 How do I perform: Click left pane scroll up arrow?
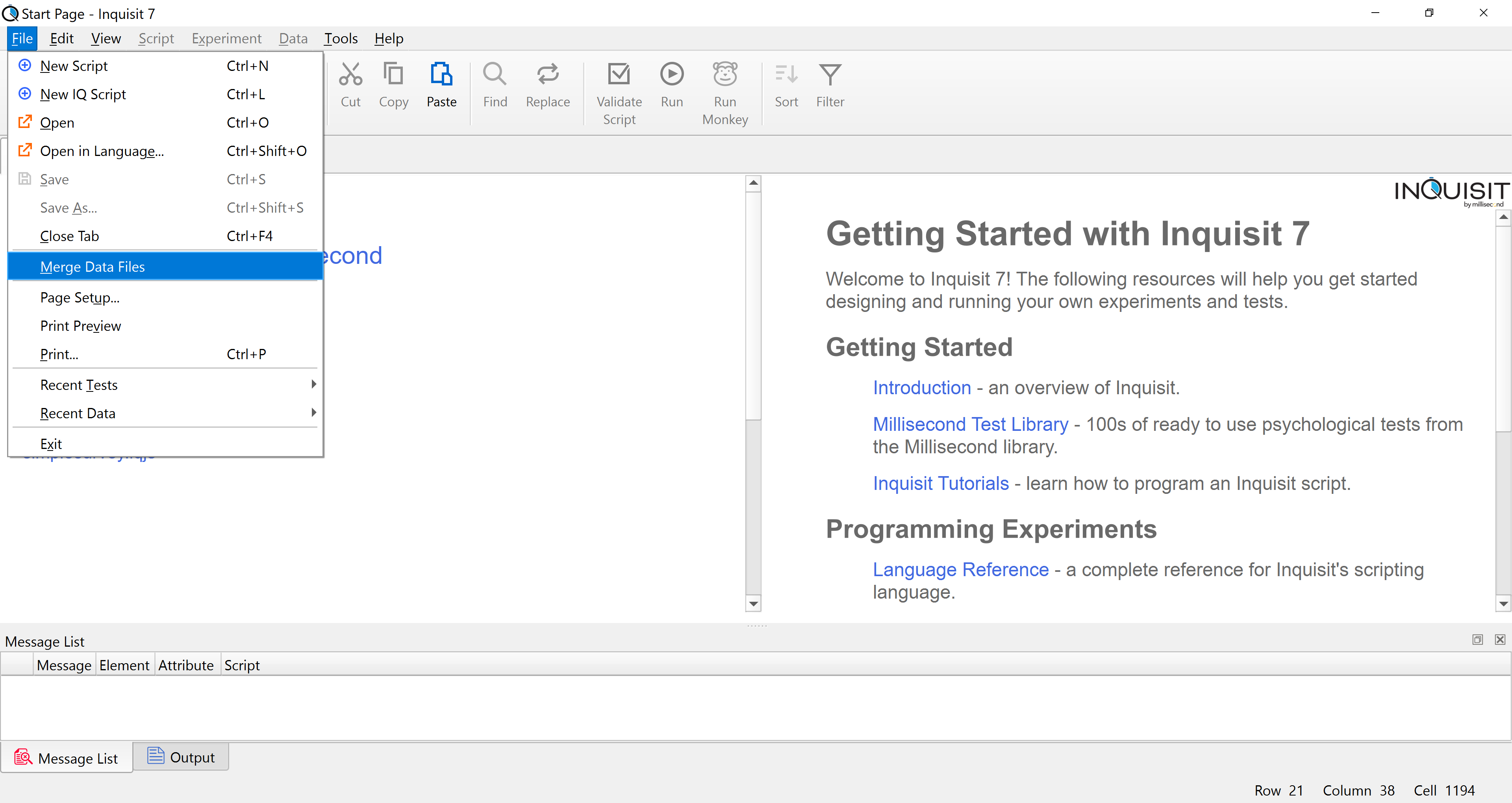pyautogui.click(x=753, y=183)
